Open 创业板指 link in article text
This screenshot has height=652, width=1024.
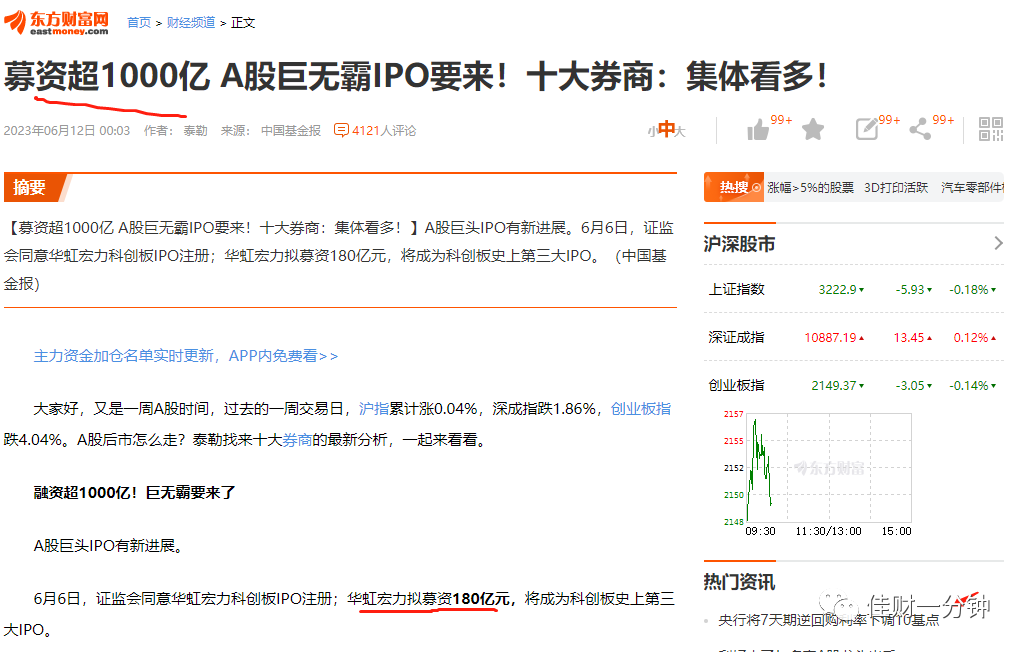tap(641, 409)
